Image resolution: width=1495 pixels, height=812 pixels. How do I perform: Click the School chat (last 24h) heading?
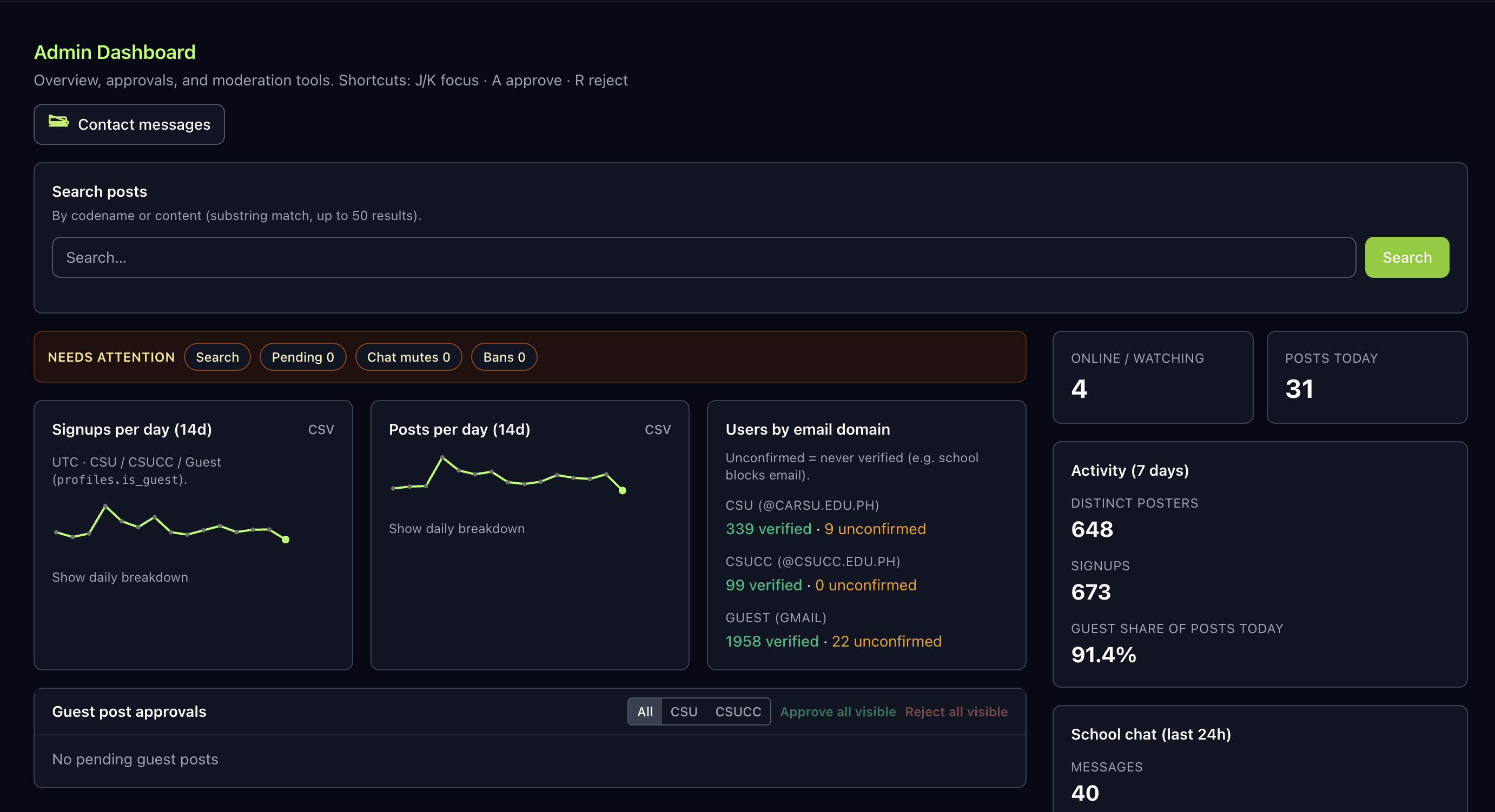[x=1151, y=734]
